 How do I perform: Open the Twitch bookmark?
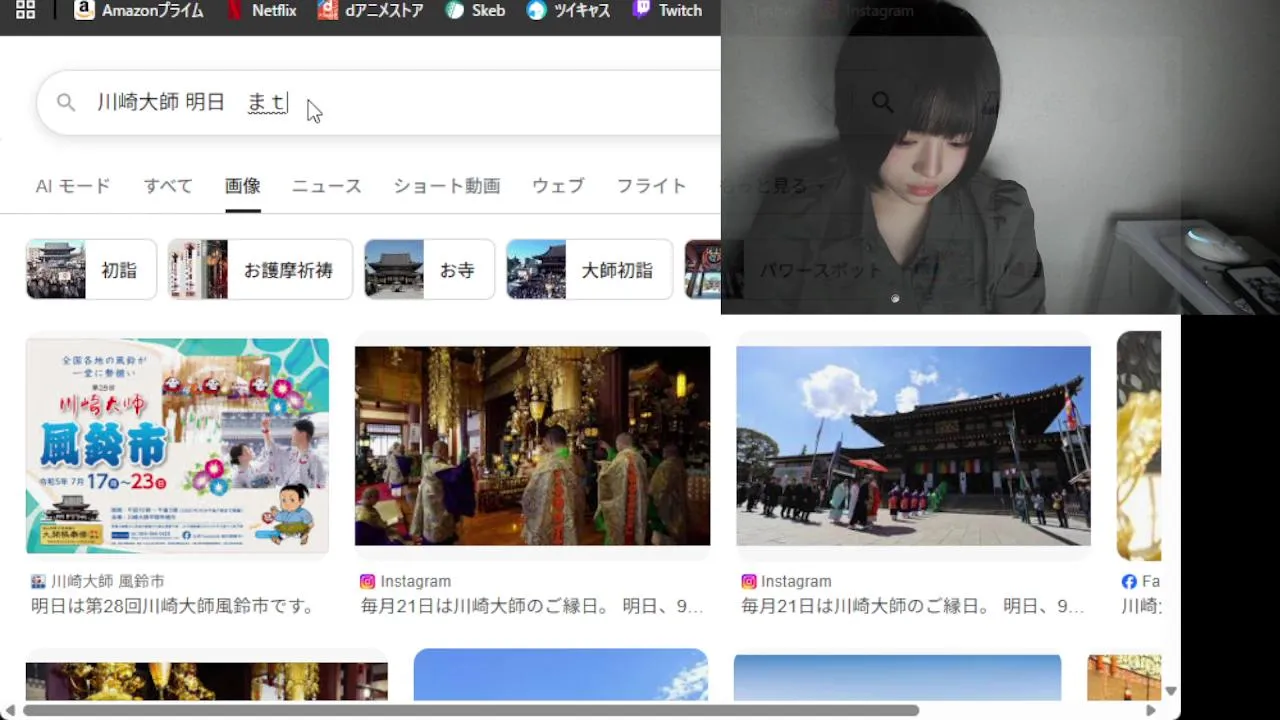[667, 10]
